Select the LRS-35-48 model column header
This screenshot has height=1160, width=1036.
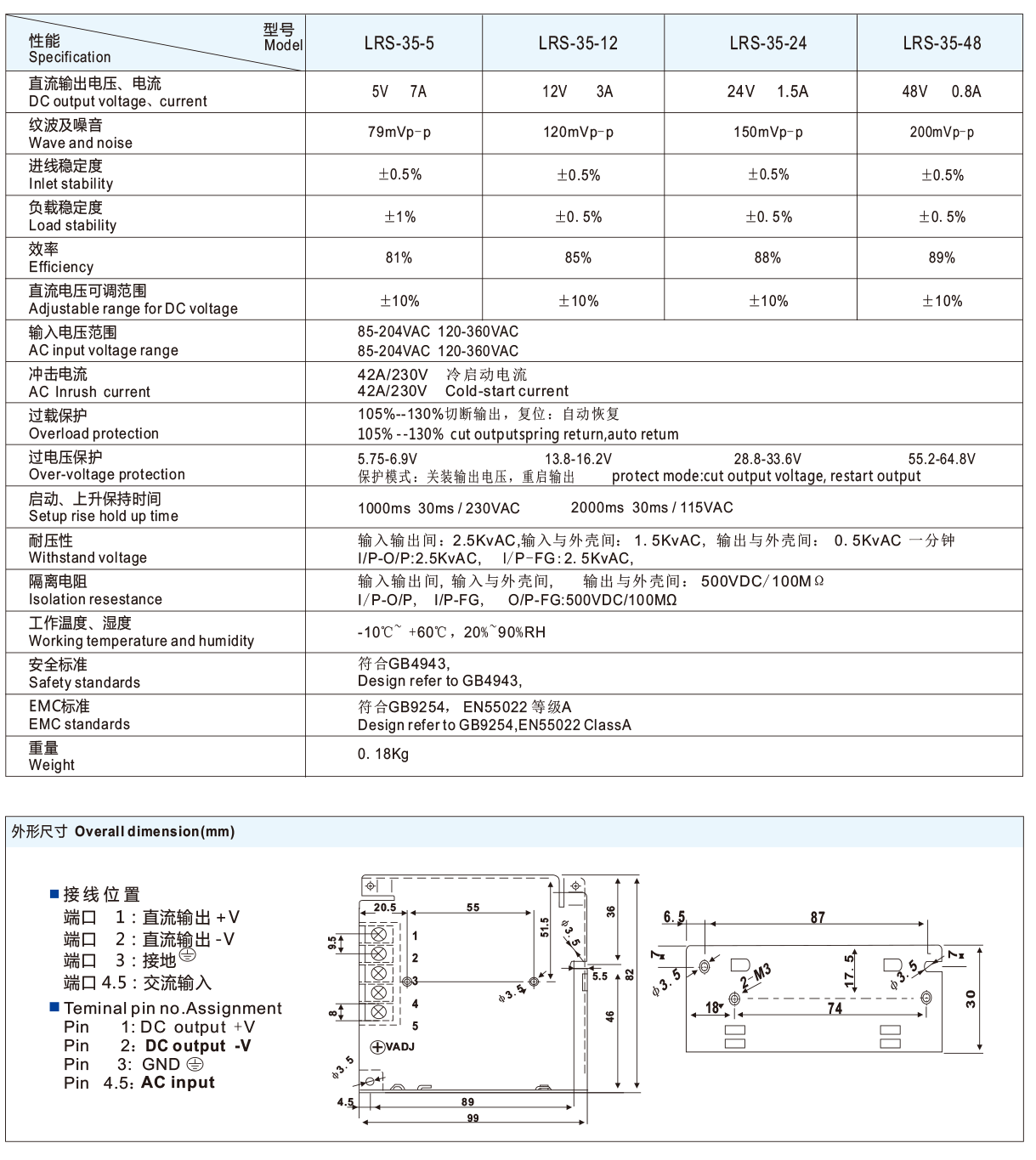[x=942, y=43]
